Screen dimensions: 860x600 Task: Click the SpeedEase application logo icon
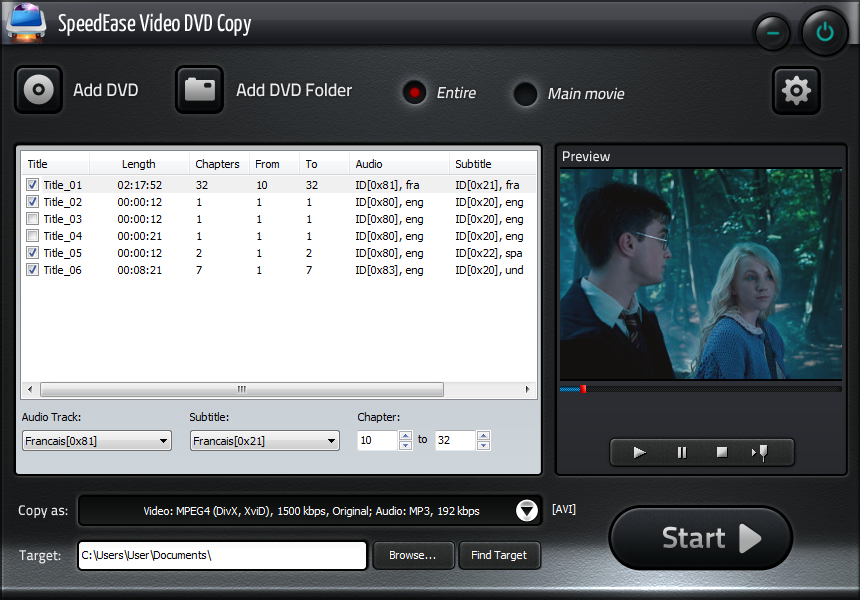coord(26,22)
